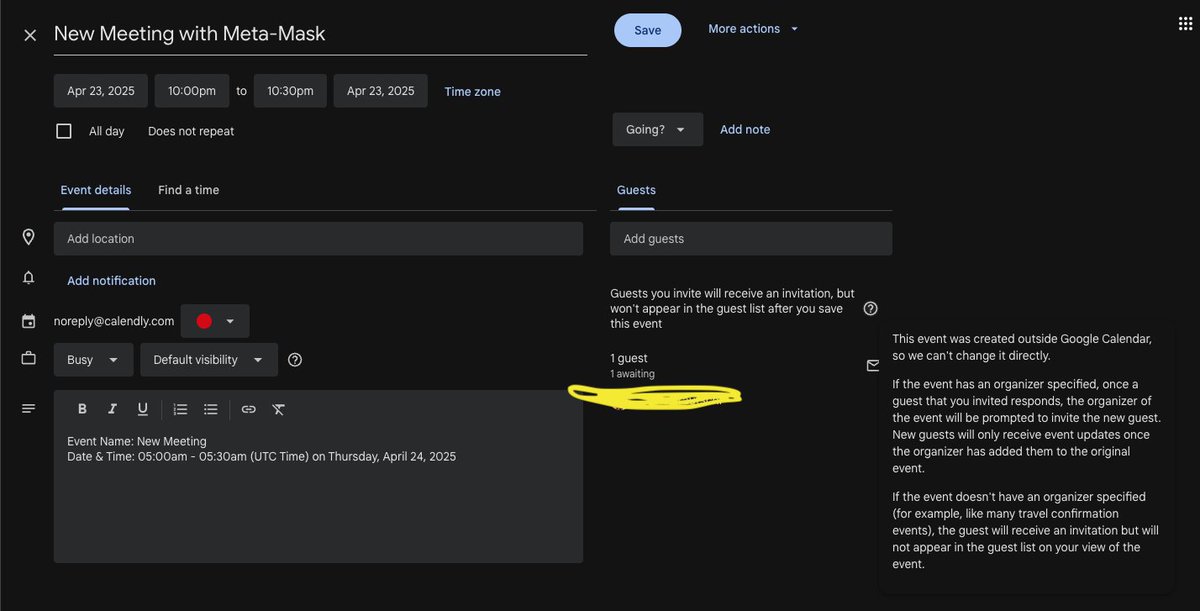The image size is (1200, 611).
Task: Open visibility help question mark icon
Action: 295,360
